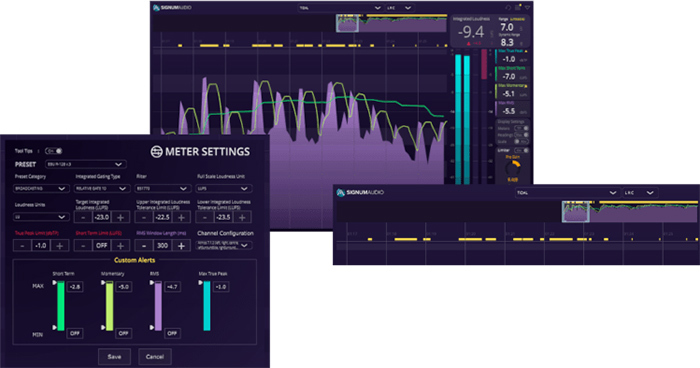Screen dimensions: 700x368
Task: Toggle the Meters display switch
Action: (x=521, y=128)
